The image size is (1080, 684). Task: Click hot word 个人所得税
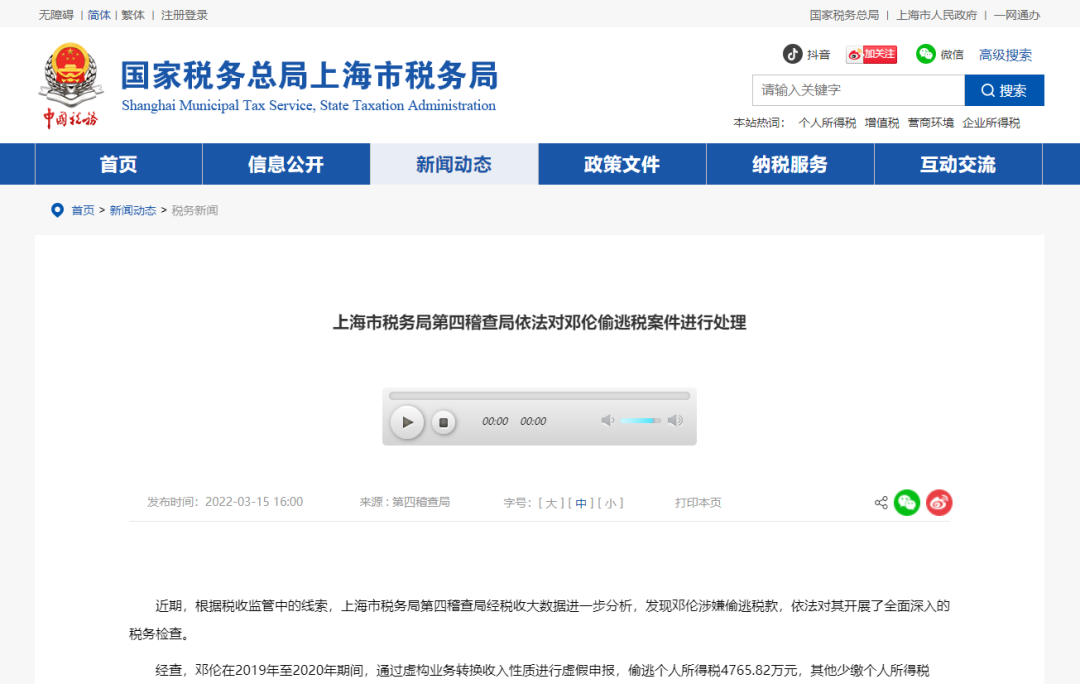click(827, 123)
